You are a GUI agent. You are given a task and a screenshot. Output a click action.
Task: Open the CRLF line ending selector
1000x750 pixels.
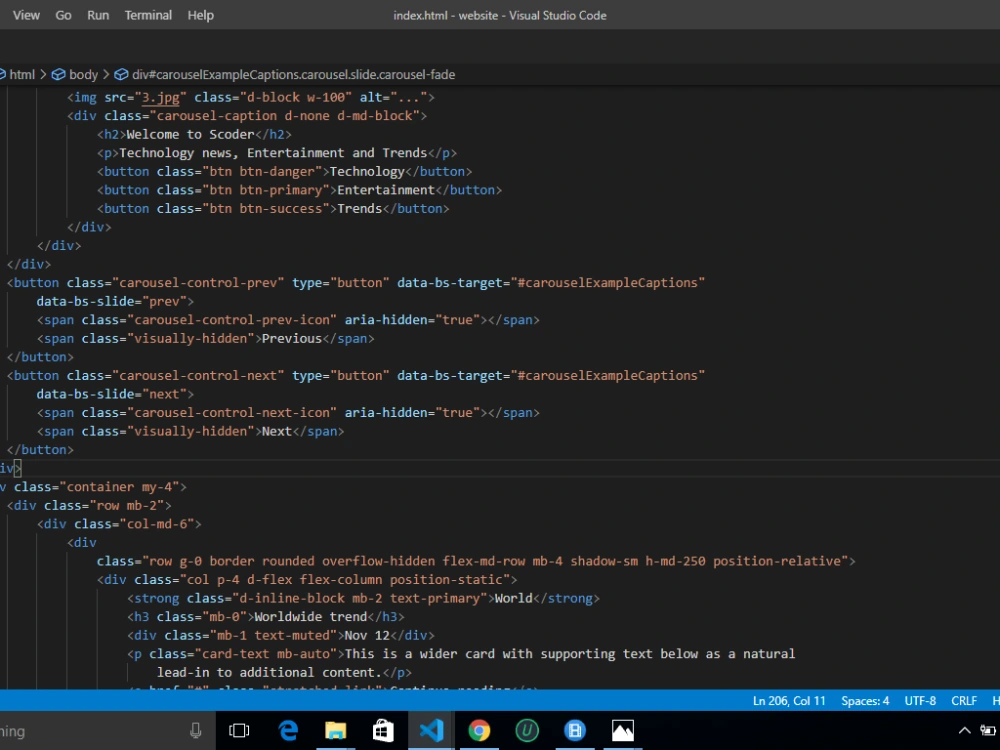(963, 700)
